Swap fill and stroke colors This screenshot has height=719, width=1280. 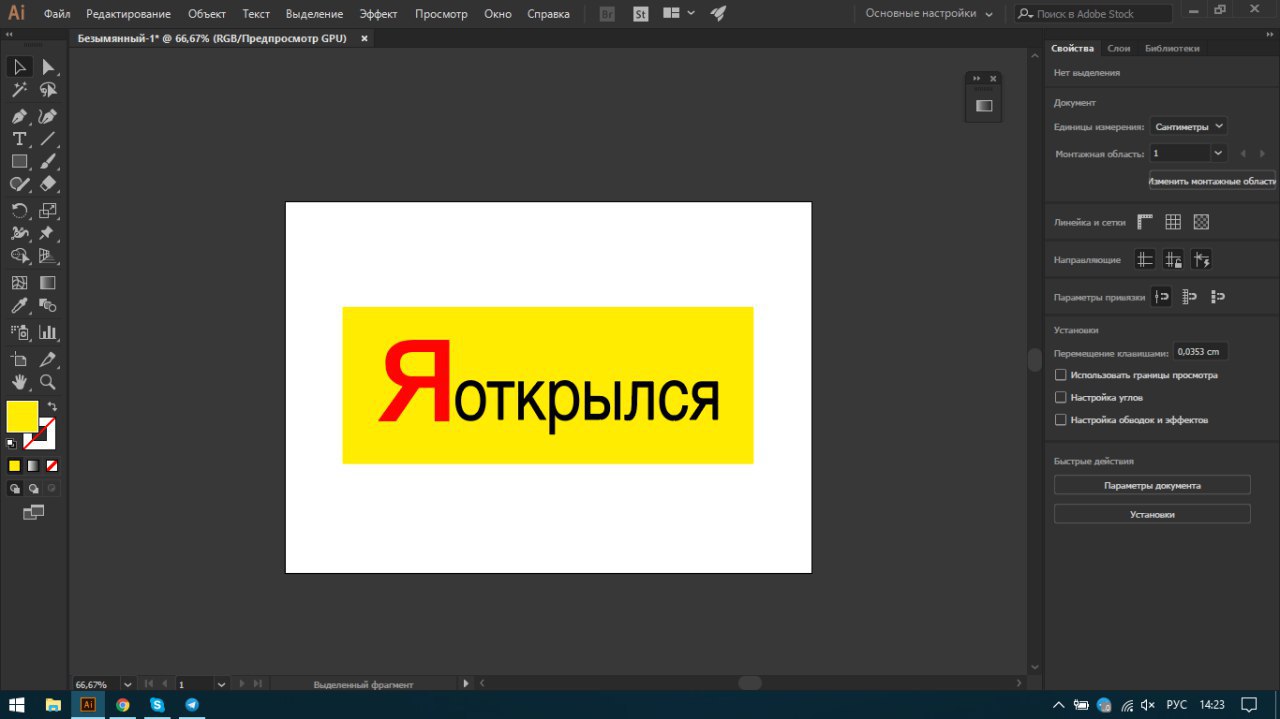(x=52, y=407)
